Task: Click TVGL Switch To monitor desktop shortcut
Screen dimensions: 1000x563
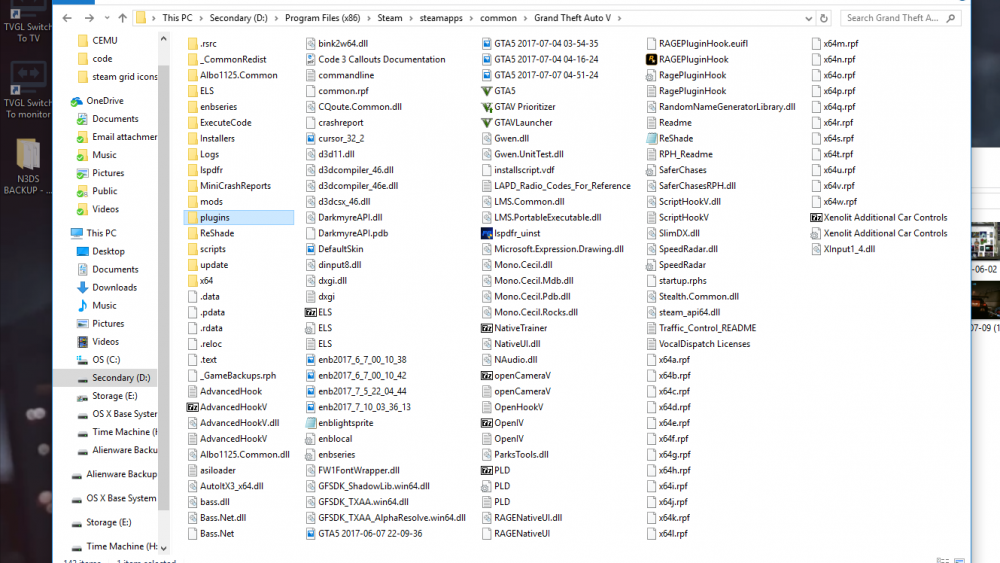Action: pos(26,89)
